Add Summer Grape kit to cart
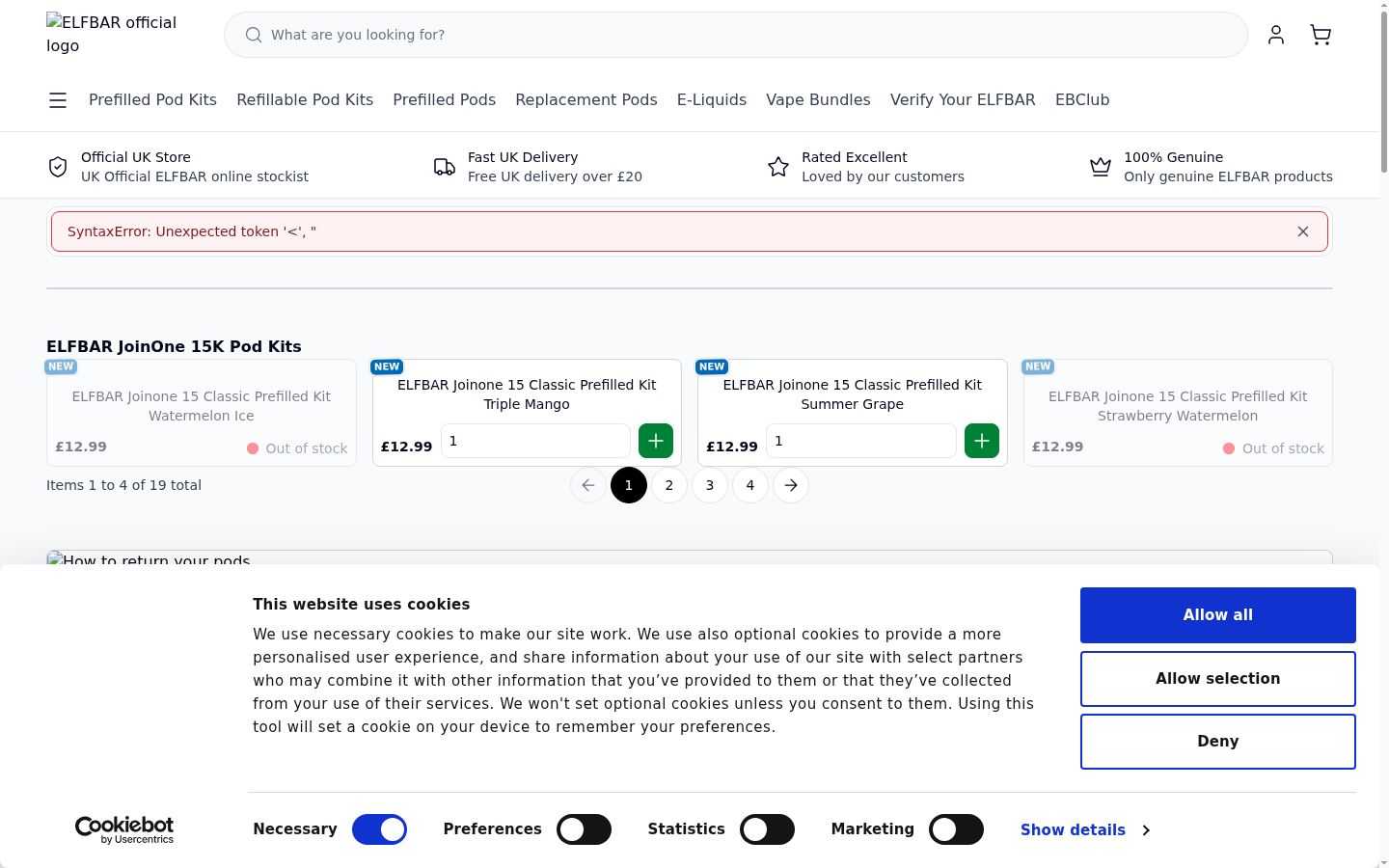Image resolution: width=1389 pixels, height=868 pixels. point(982,441)
